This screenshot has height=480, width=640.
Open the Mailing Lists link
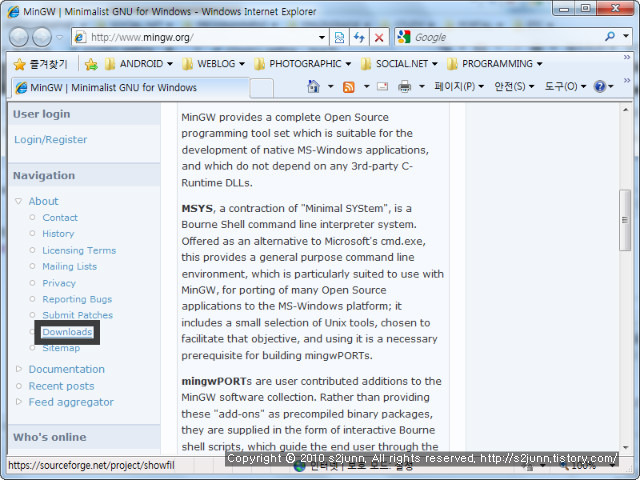tap(70, 267)
